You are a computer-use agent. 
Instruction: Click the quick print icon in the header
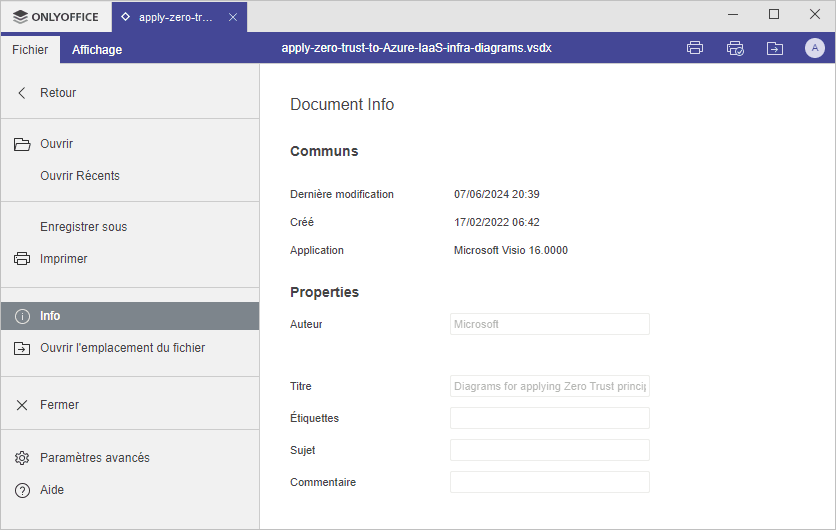(x=735, y=48)
